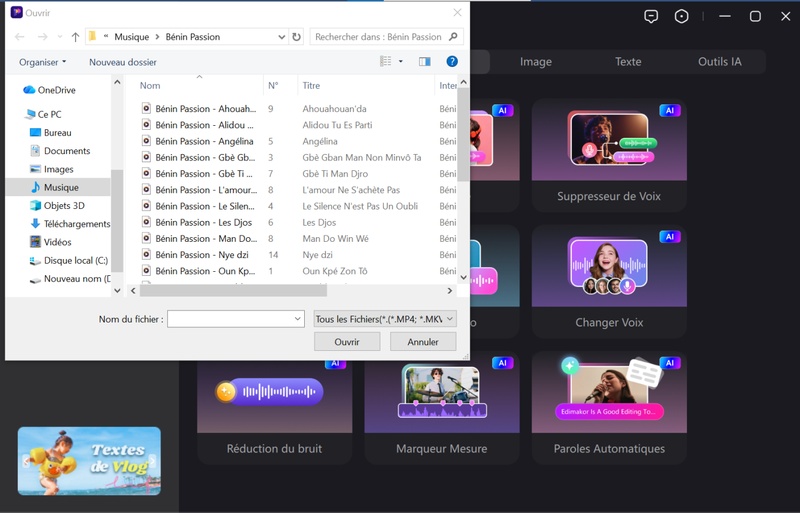Open the Vidéos folder
800x513 pixels.
coord(51,242)
